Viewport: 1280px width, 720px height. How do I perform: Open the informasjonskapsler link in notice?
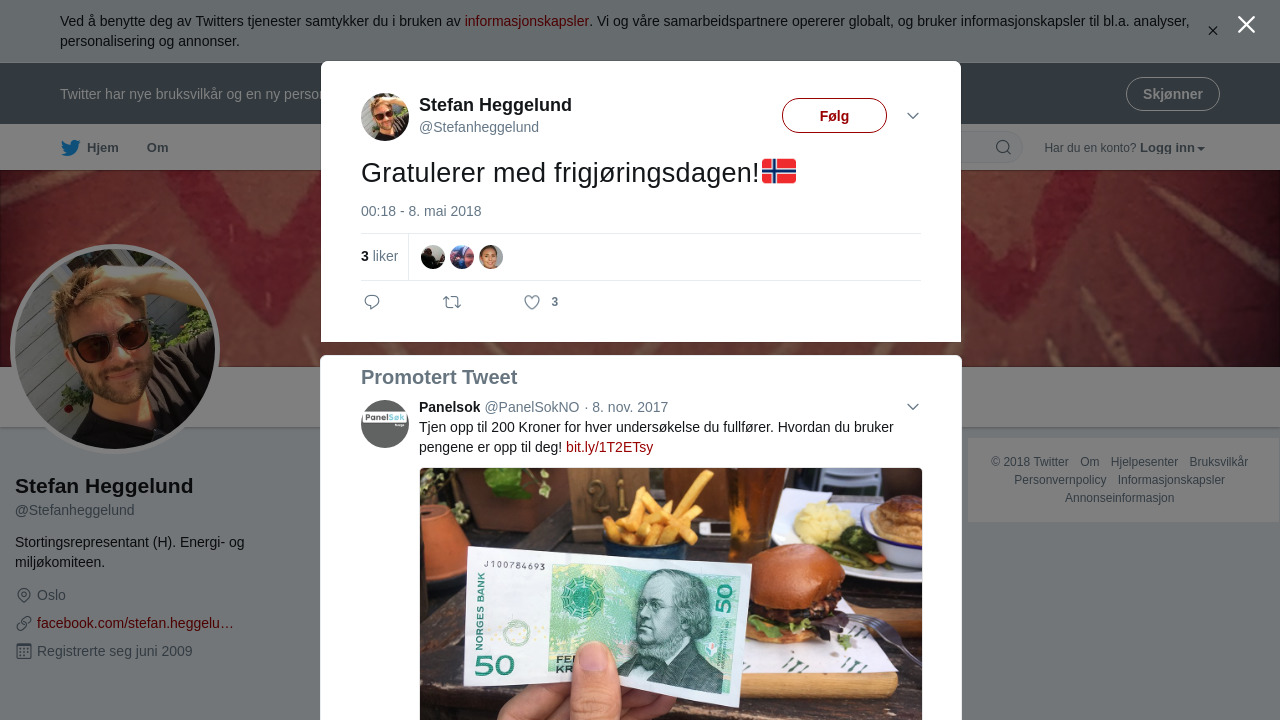click(527, 21)
